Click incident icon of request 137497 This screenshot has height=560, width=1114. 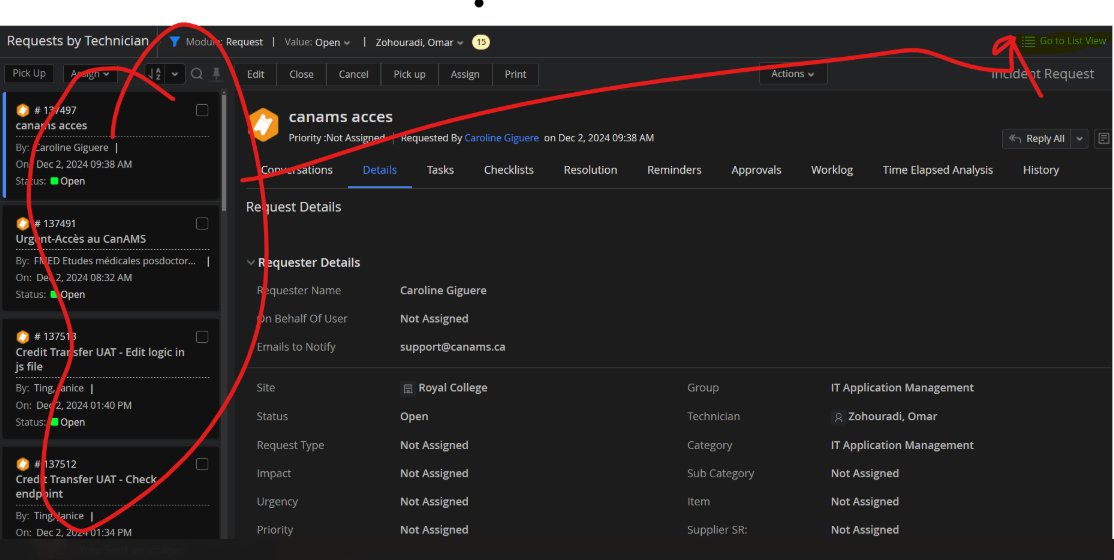tap(23, 110)
